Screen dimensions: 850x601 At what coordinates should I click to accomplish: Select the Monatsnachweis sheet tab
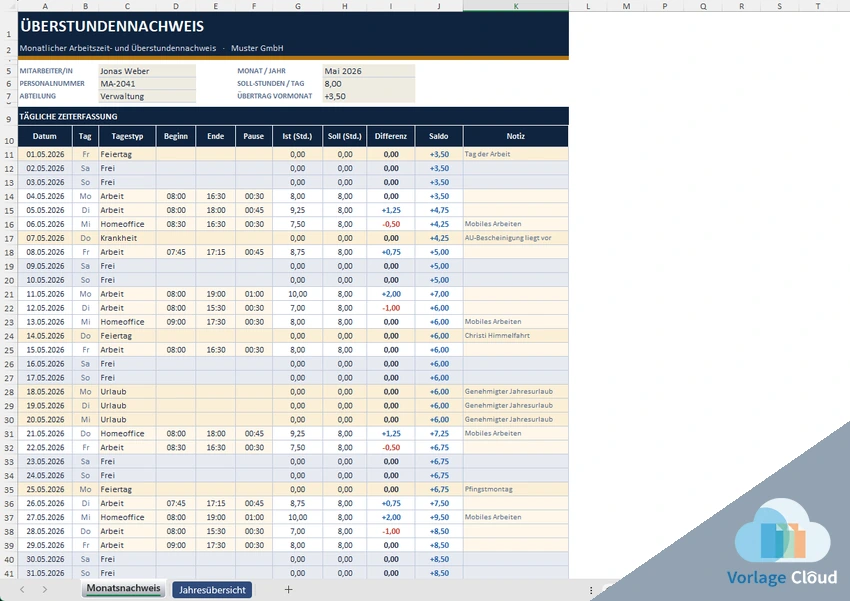pos(124,589)
